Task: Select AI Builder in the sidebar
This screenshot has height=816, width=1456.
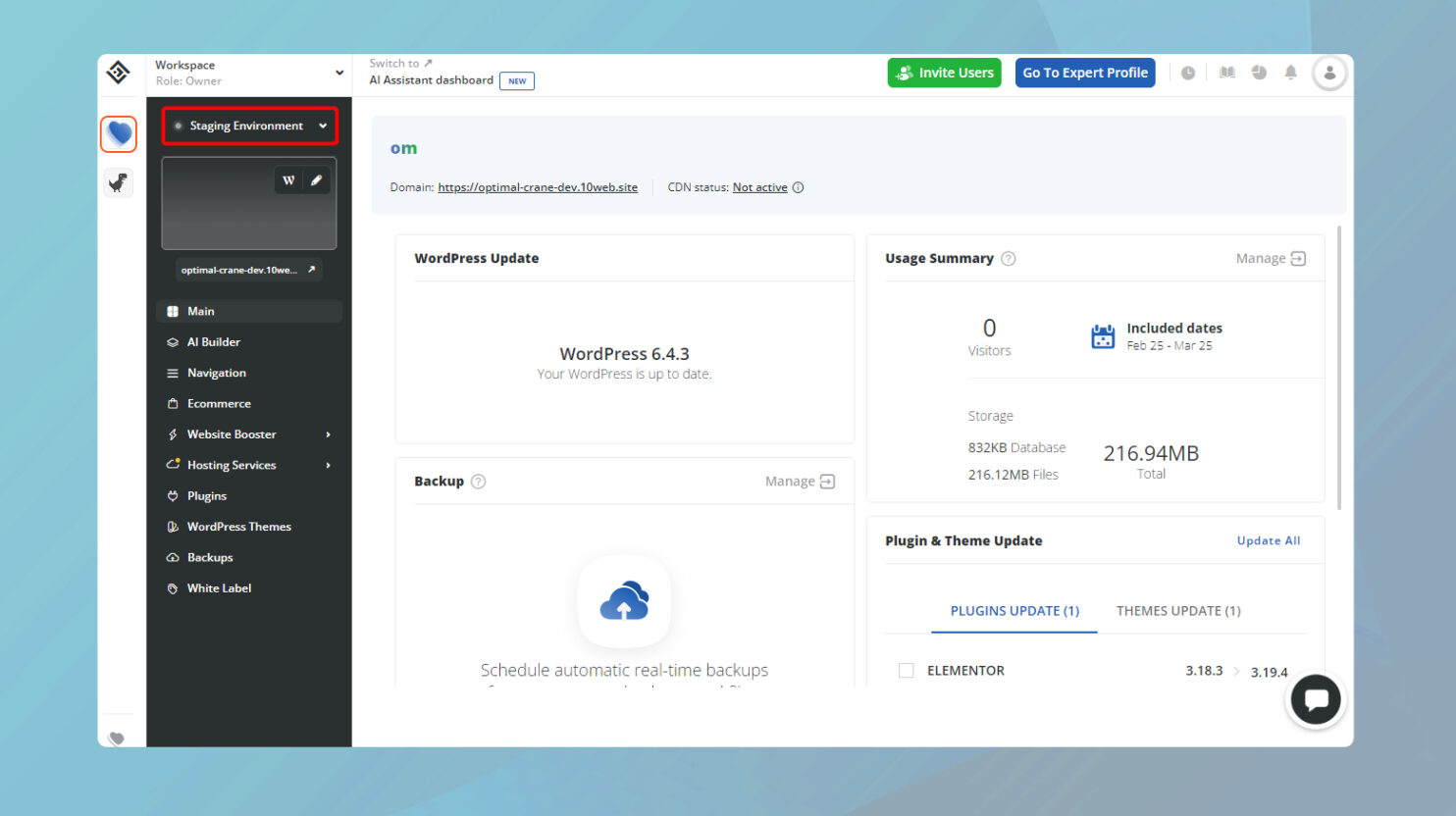Action: pyautogui.click(x=213, y=342)
